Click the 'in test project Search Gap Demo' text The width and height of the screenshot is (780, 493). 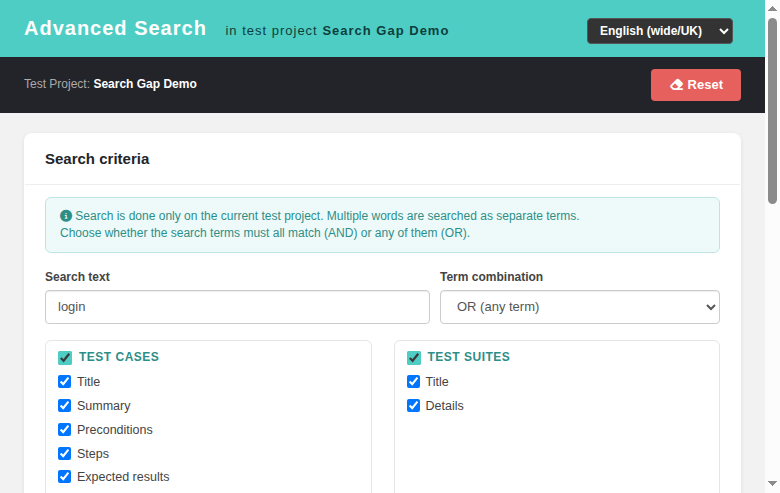337,31
